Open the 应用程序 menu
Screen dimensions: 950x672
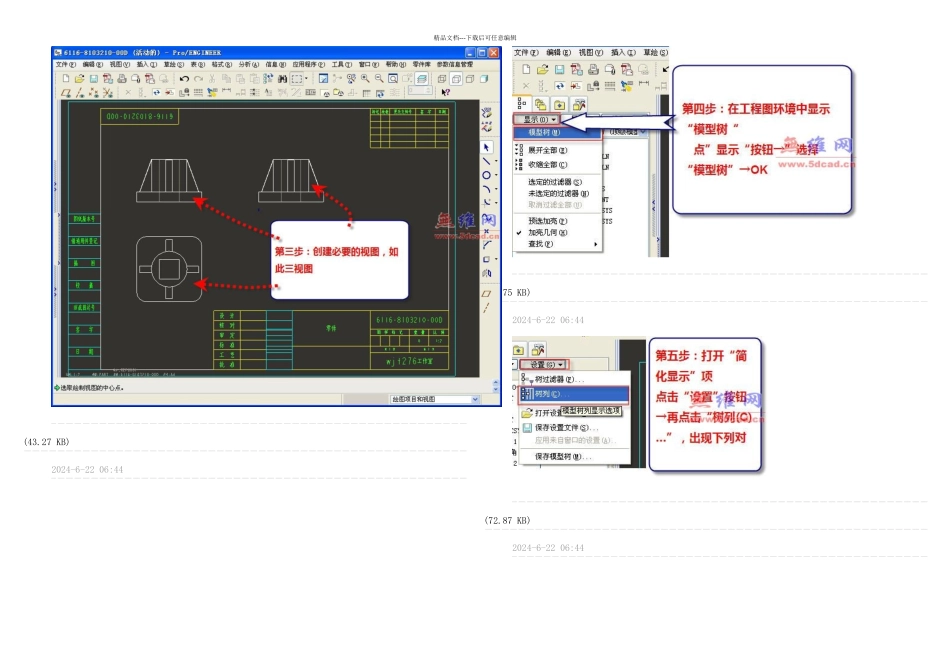[309, 65]
